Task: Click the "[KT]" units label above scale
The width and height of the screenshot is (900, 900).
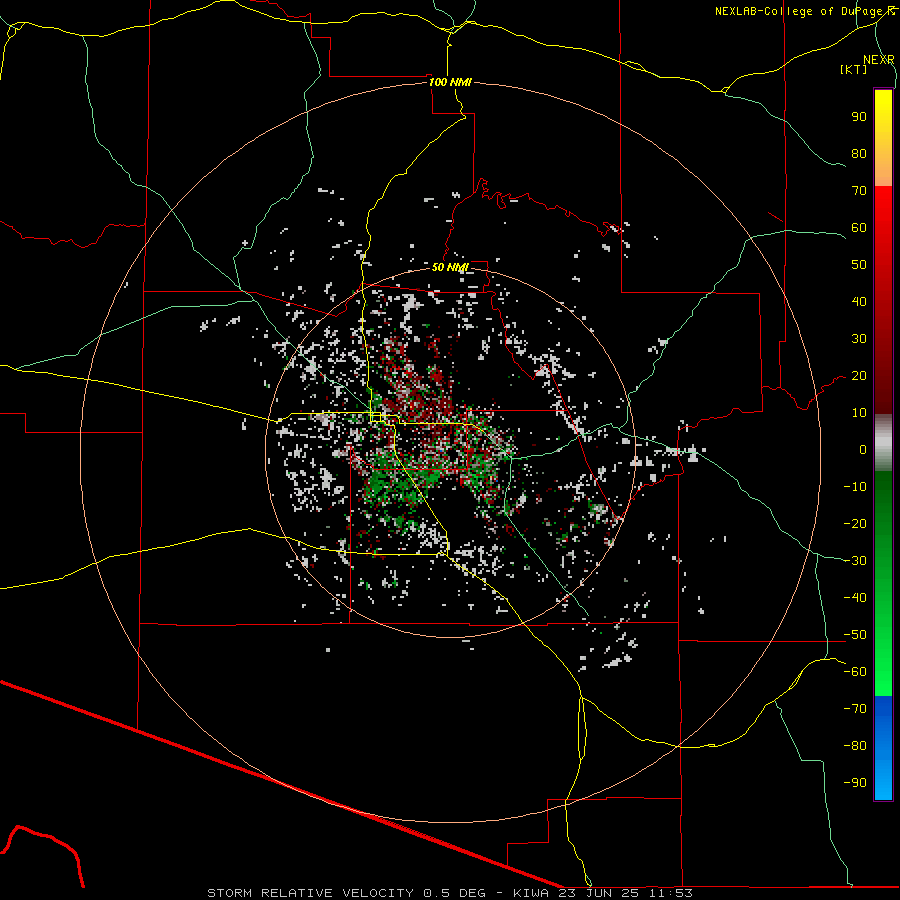Action: 854,69
